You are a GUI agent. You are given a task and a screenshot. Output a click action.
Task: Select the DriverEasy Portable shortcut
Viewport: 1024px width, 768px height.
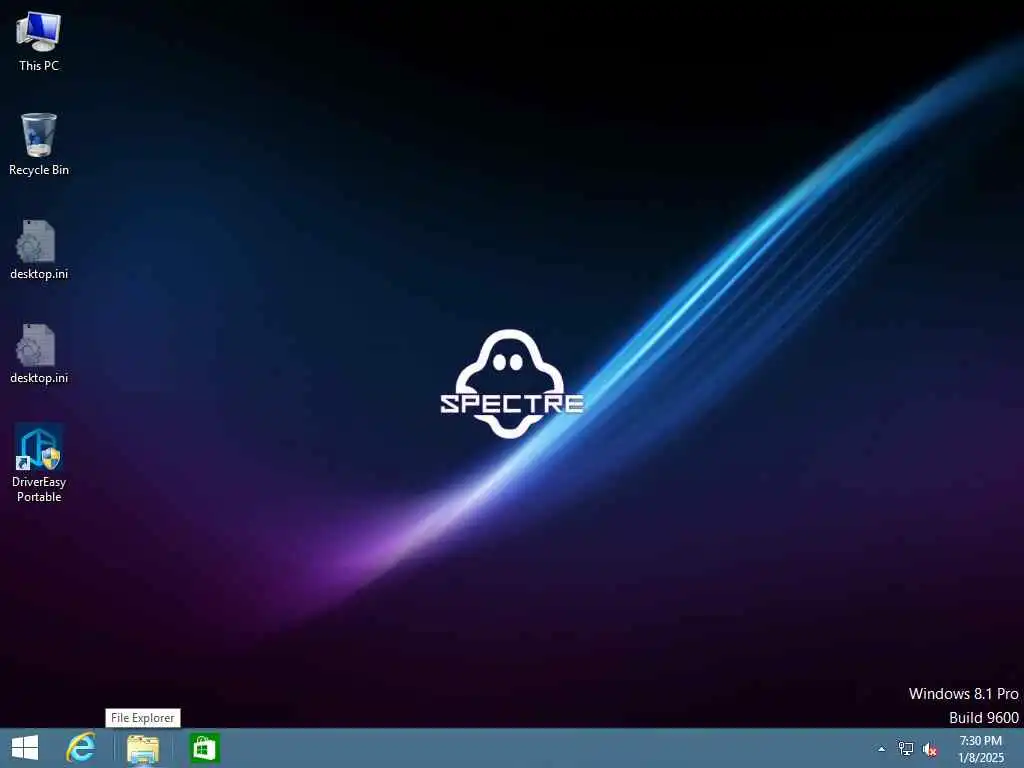tap(39, 463)
